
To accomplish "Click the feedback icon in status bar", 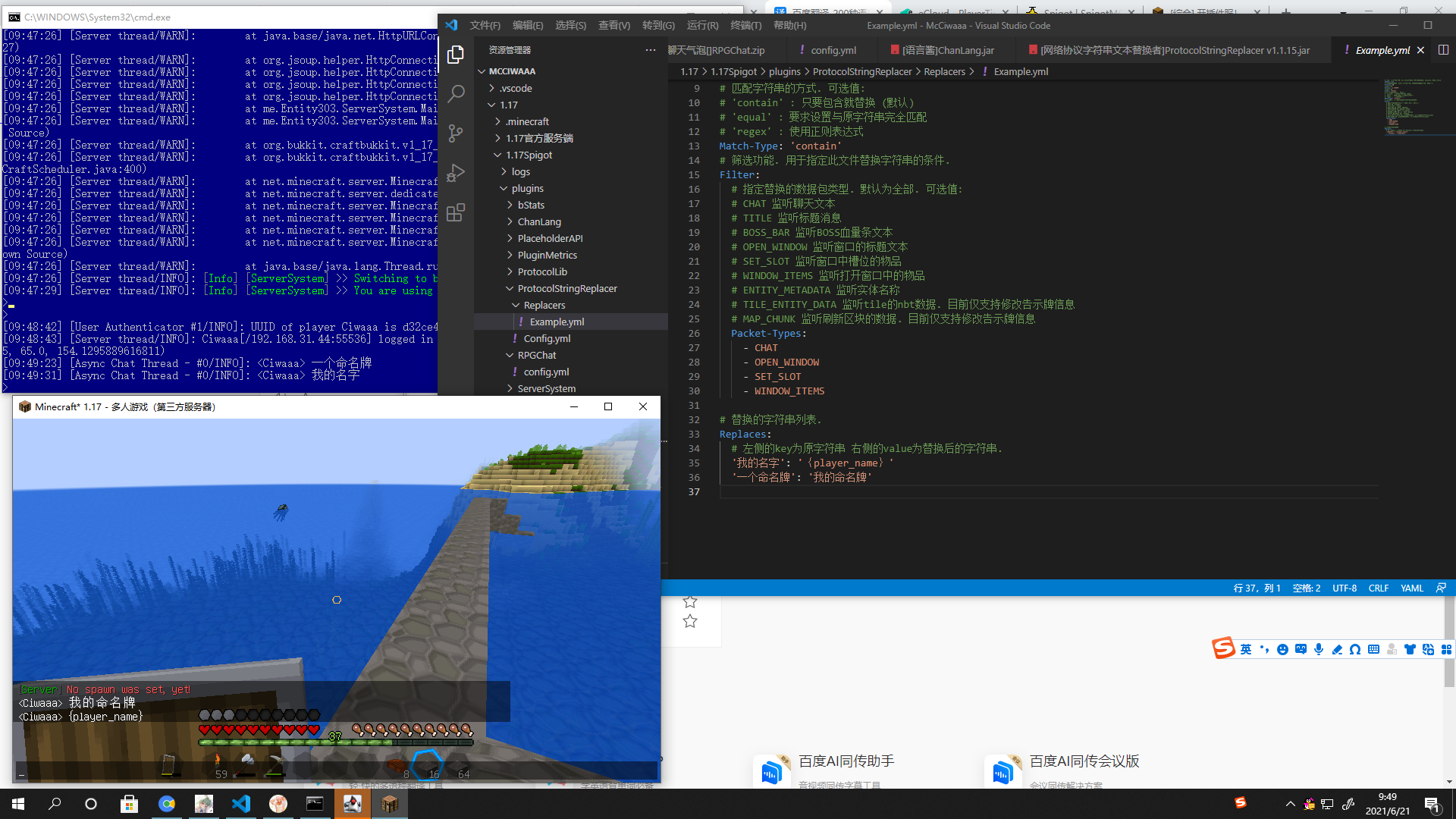I will (x=1441, y=588).
